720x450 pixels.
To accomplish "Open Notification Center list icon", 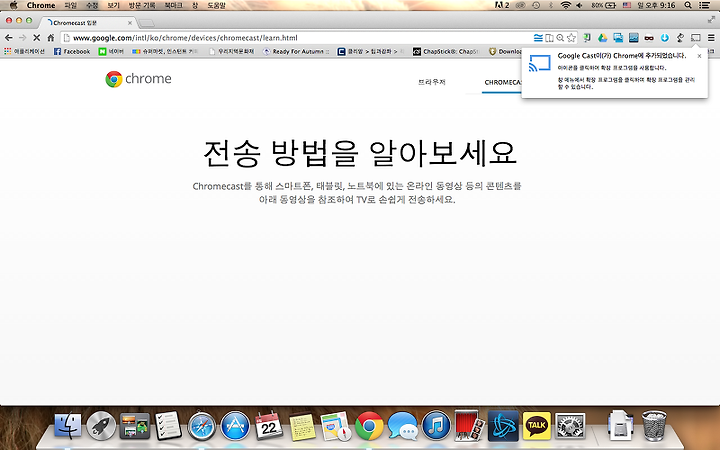I will 704,5.
